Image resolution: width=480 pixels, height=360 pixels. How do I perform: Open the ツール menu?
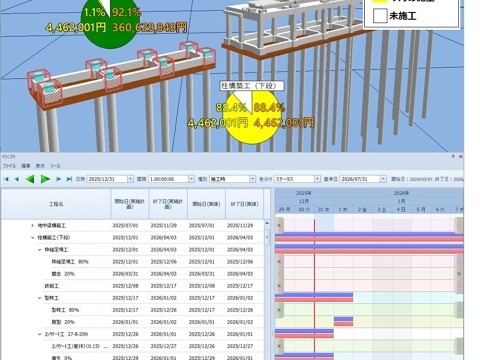[55, 166]
